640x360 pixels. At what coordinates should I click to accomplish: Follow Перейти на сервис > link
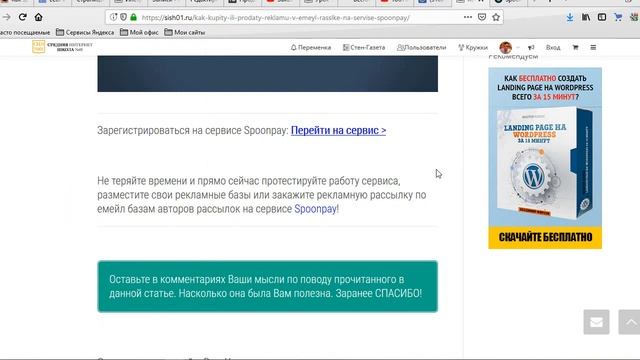(x=338, y=130)
